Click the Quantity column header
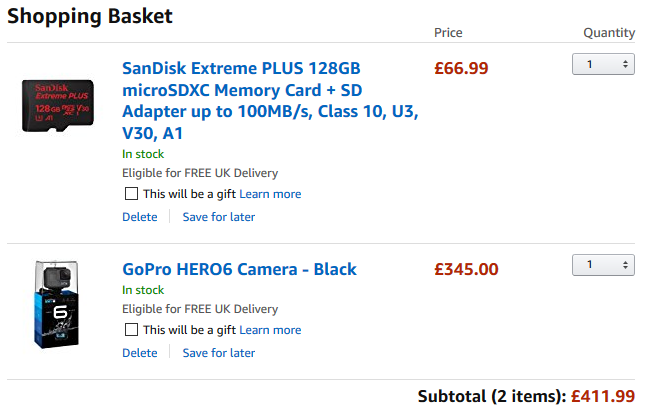 [x=609, y=33]
